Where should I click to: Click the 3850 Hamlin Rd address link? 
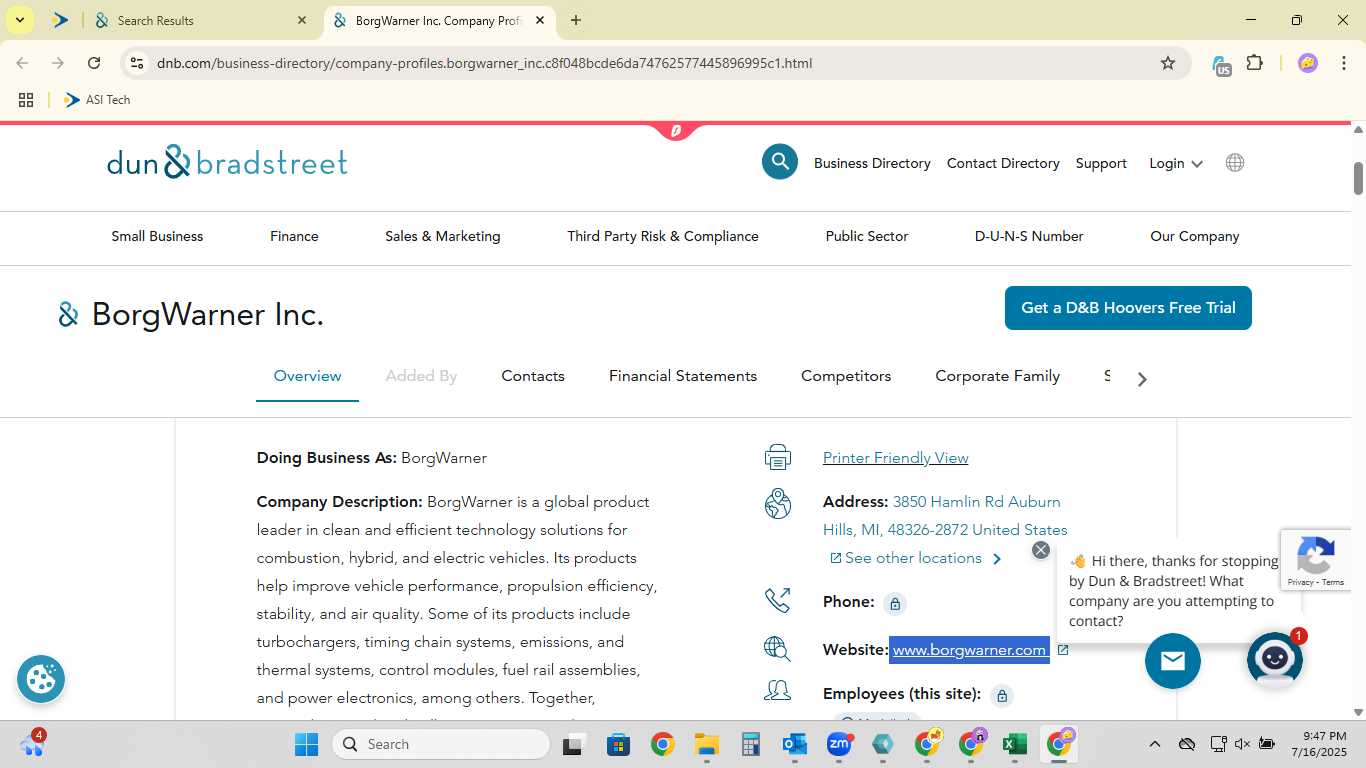click(x=945, y=516)
